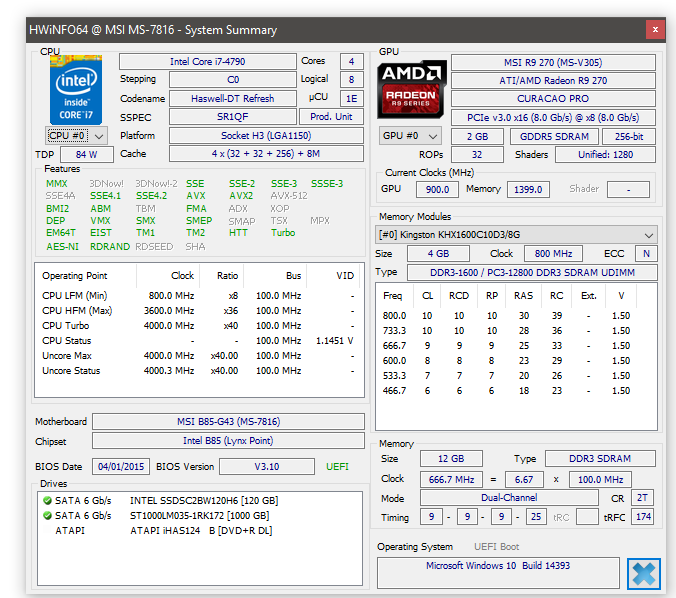Click the green status icon for INTEL SSDSC2BW120H6
676x598 pixels.
pos(47,501)
